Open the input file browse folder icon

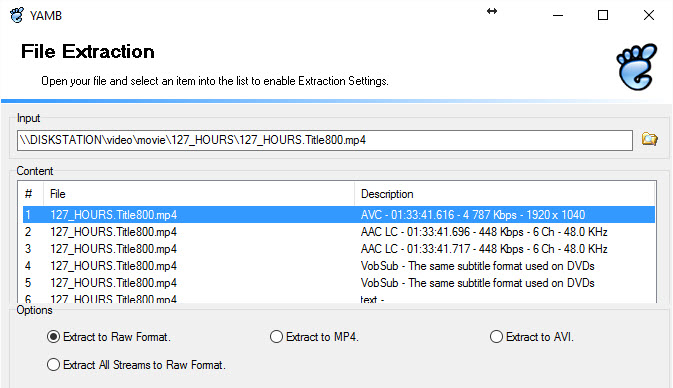pos(649,139)
